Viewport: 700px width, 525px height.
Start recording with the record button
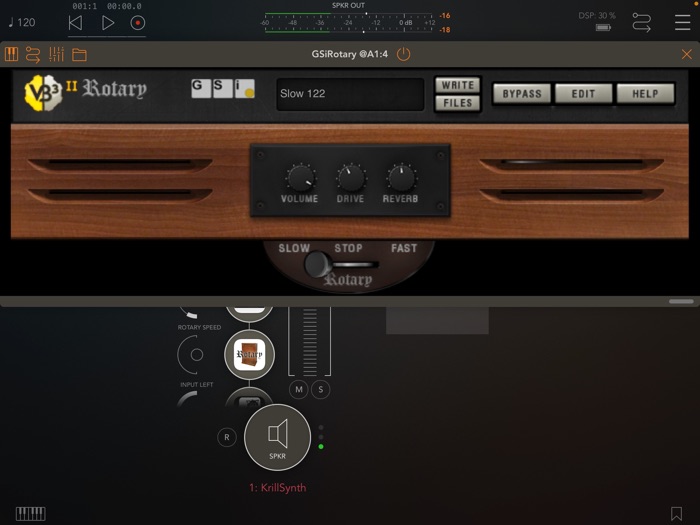click(x=138, y=23)
